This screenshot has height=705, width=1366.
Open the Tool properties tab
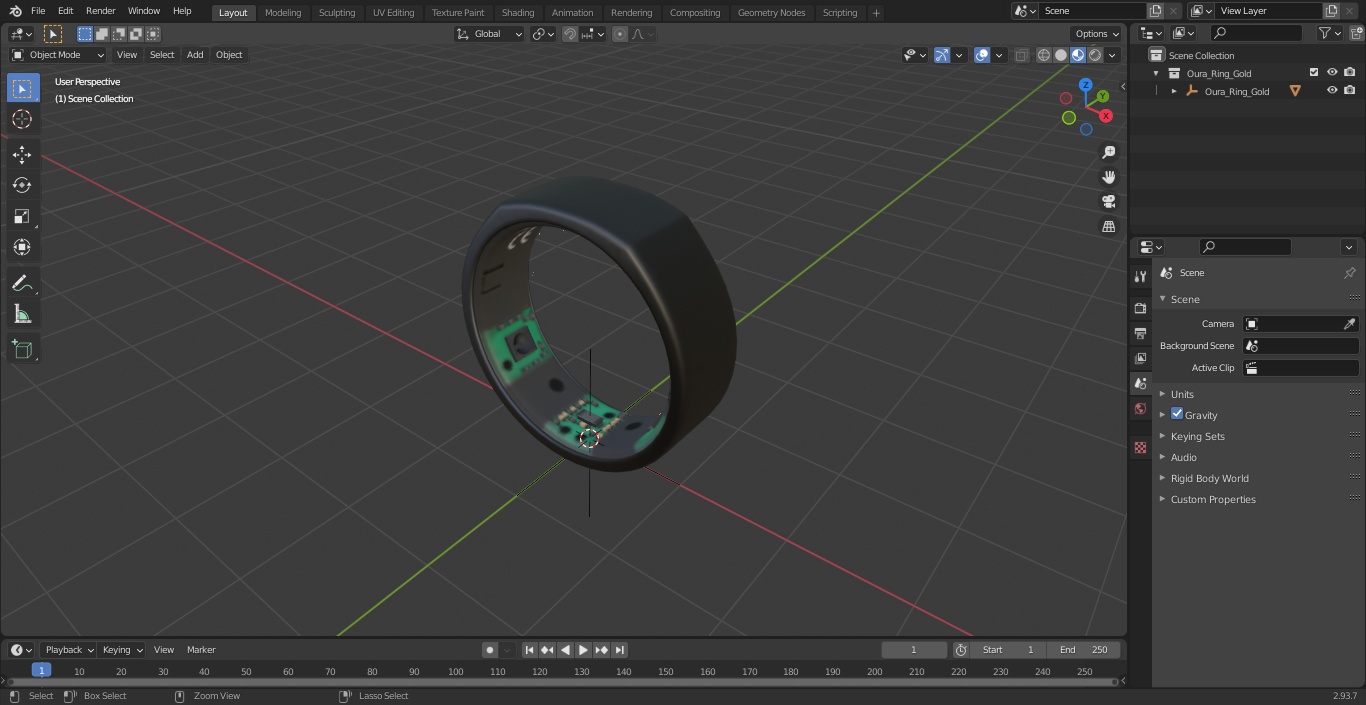coord(1140,277)
